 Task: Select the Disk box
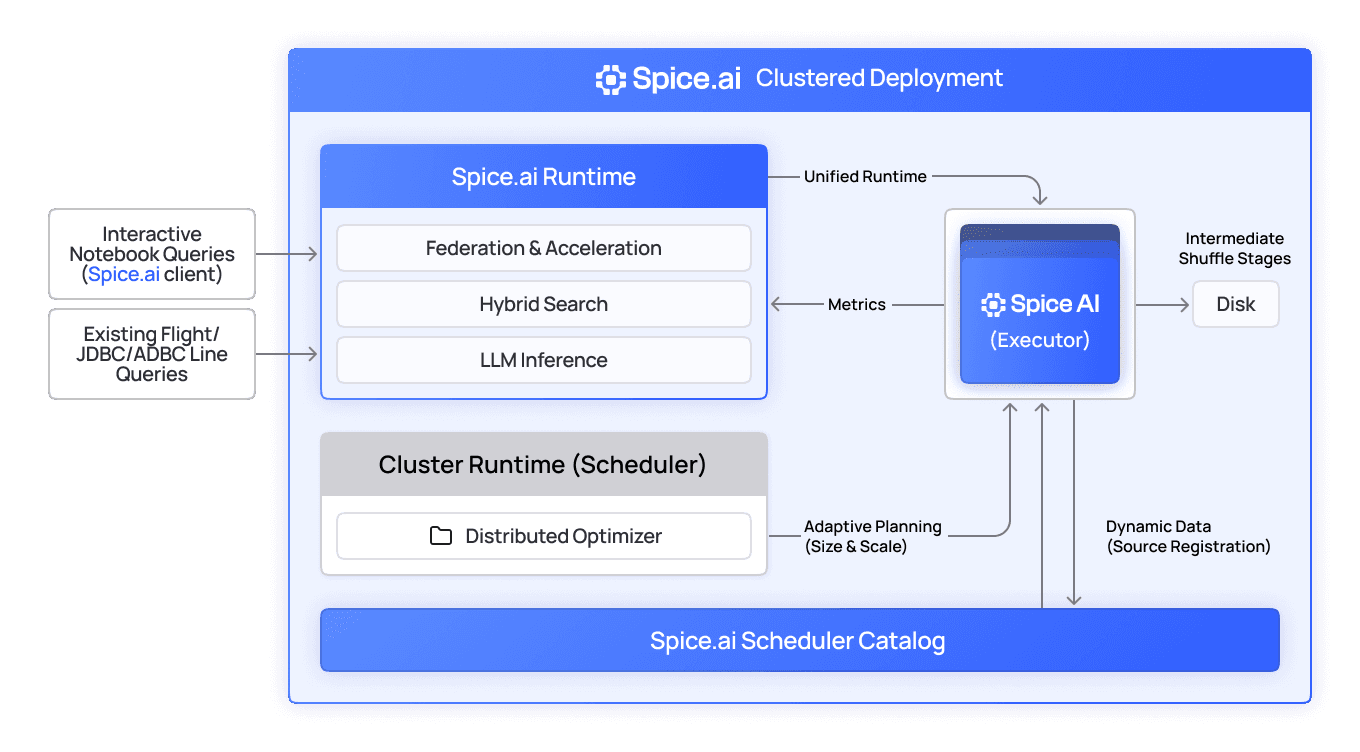point(1235,305)
